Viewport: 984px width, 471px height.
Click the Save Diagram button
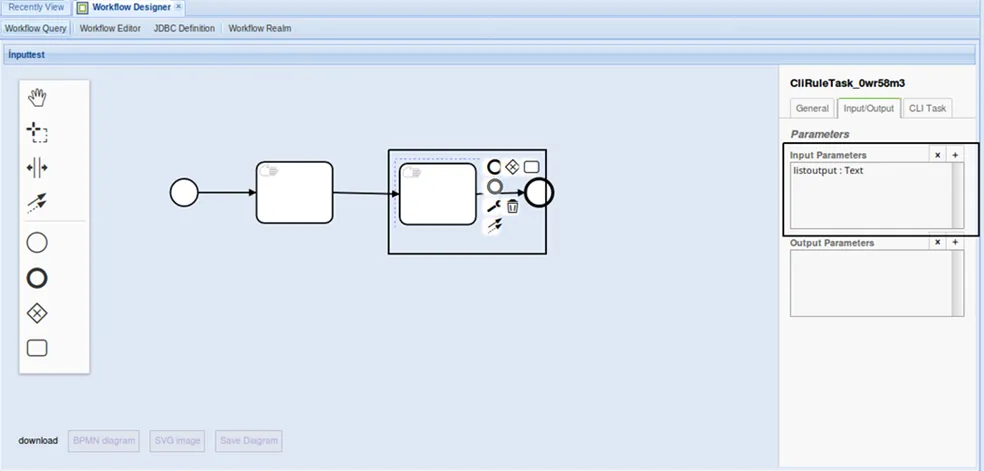click(x=249, y=441)
